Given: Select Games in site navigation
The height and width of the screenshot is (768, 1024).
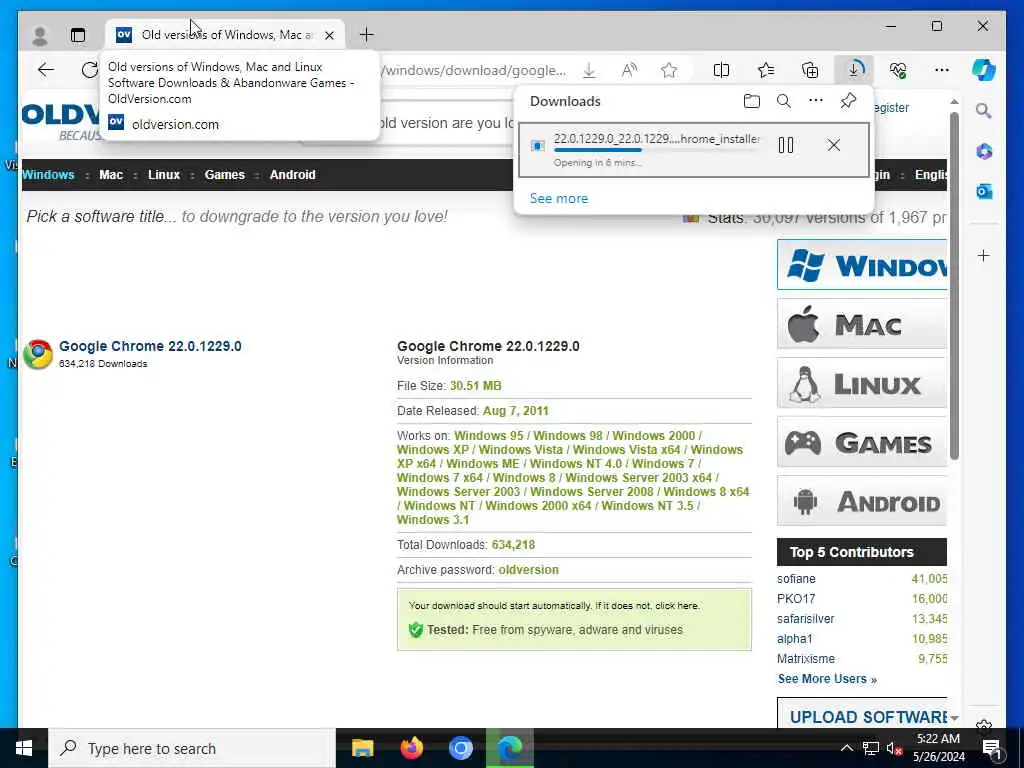Looking at the screenshot, I should point(225,175).
